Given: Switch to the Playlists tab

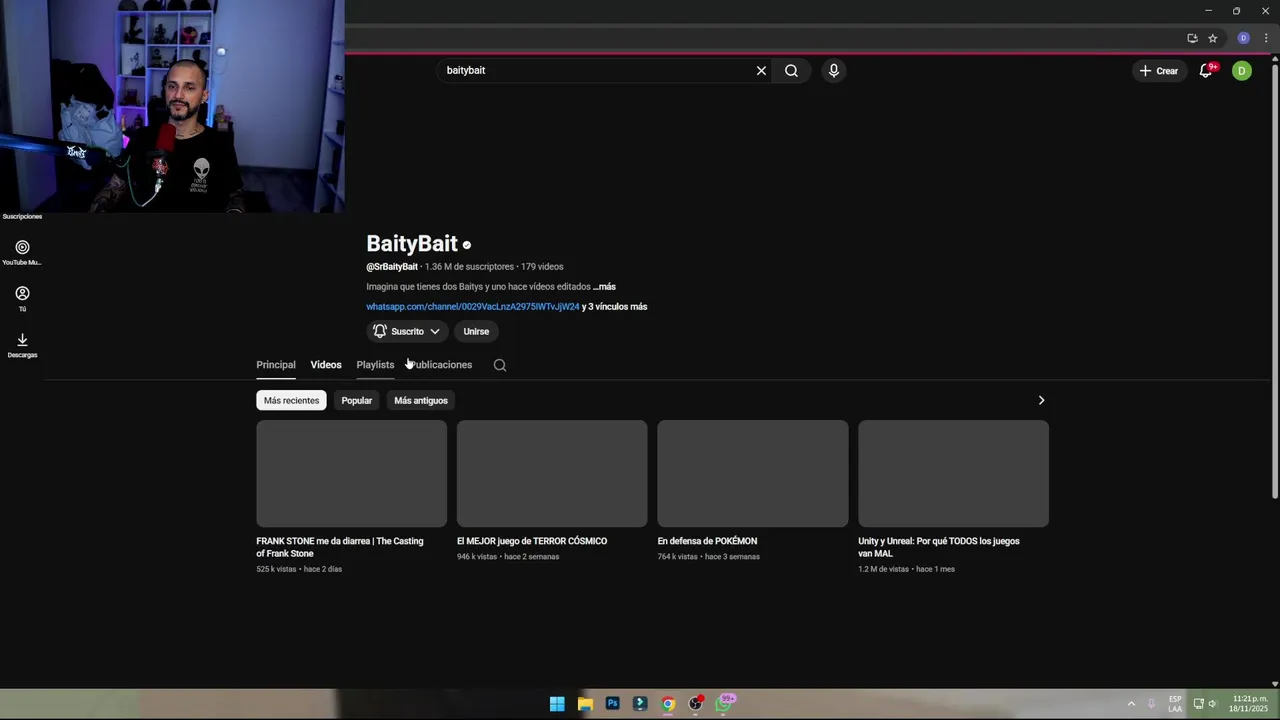Looking at the screenshot, I should click(x=375, y=365).
